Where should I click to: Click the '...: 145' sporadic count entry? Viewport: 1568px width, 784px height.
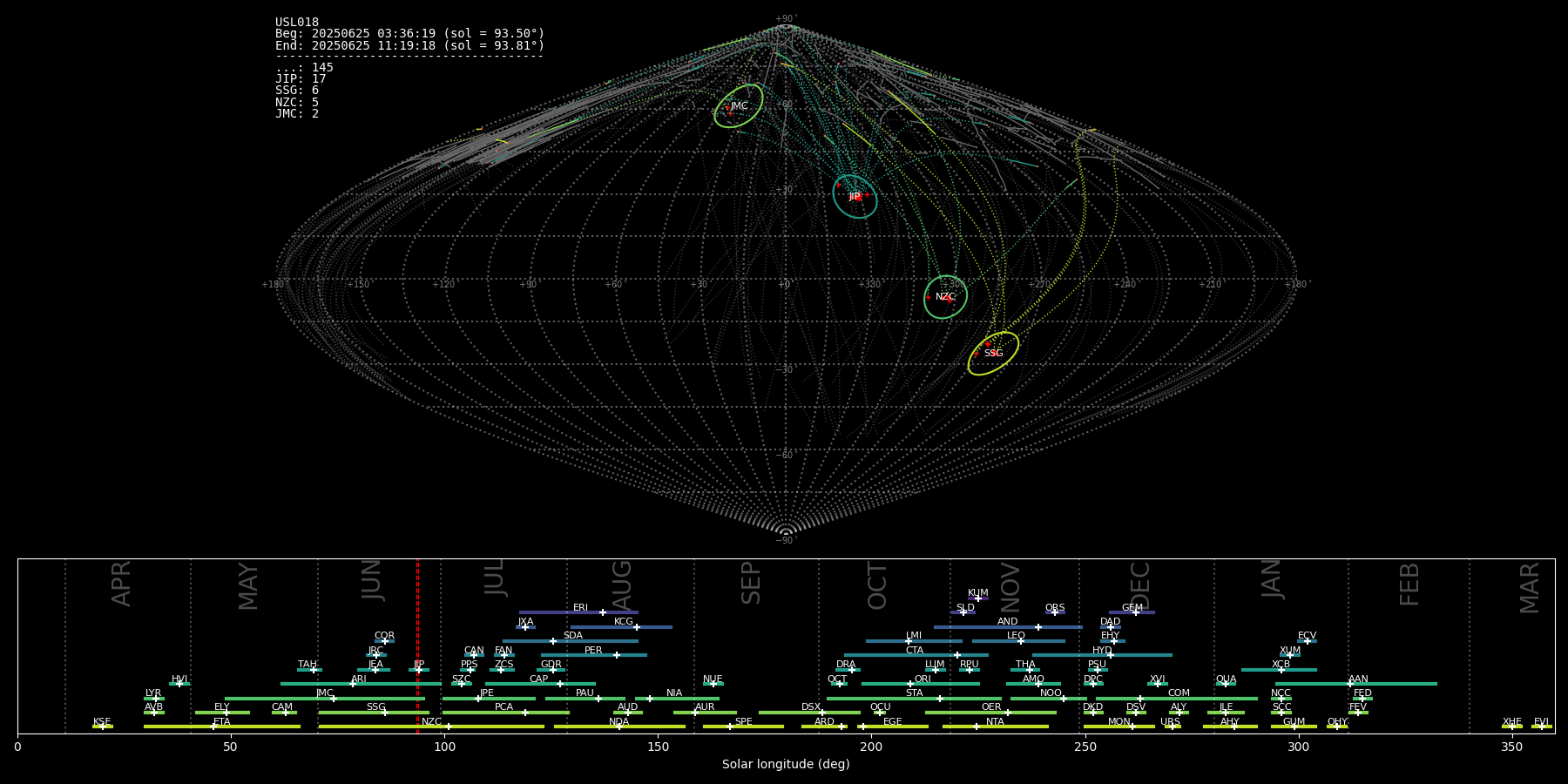tap(304, 68)
